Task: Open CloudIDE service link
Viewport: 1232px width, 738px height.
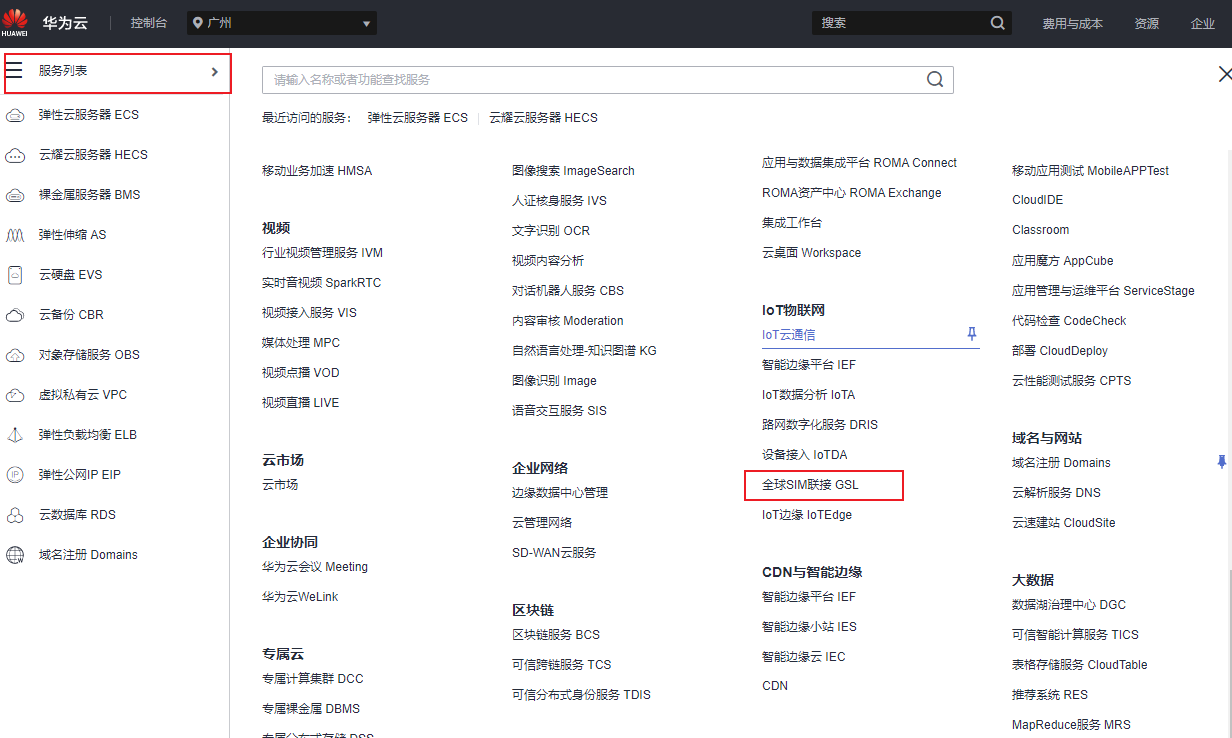Action: point(1039,200)
